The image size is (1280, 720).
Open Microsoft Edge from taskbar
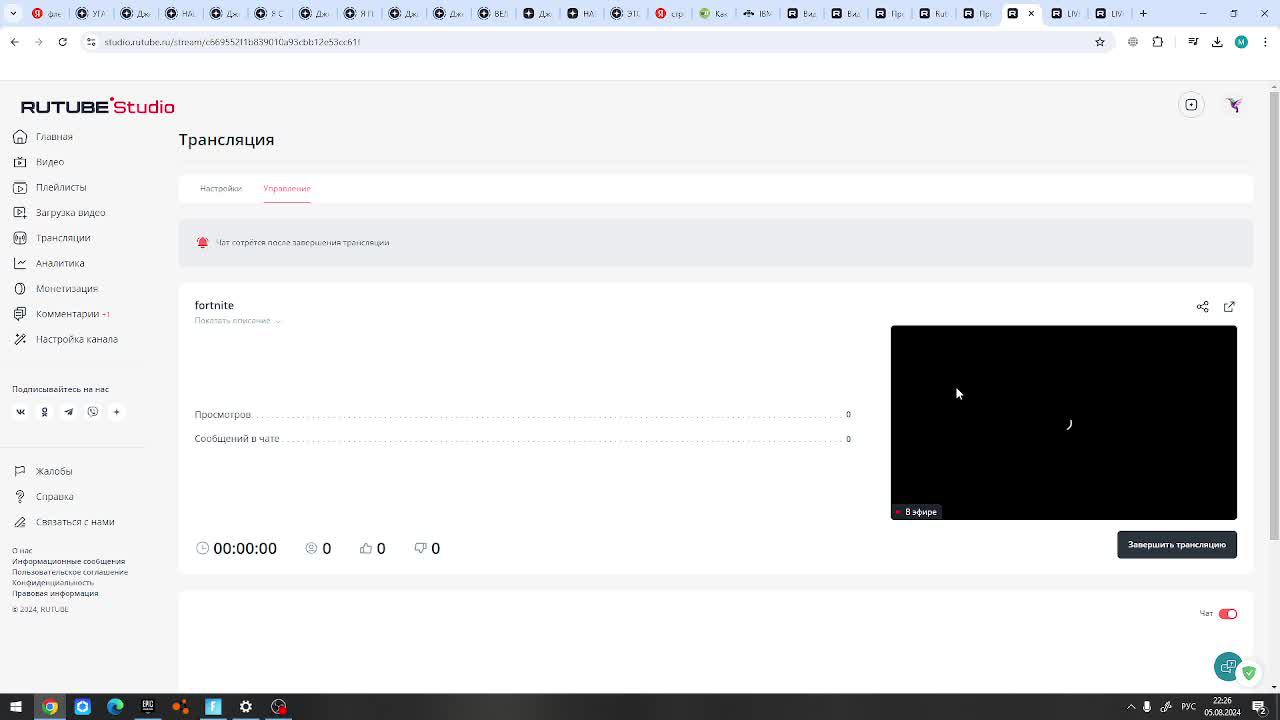click(x=115, y=707)
